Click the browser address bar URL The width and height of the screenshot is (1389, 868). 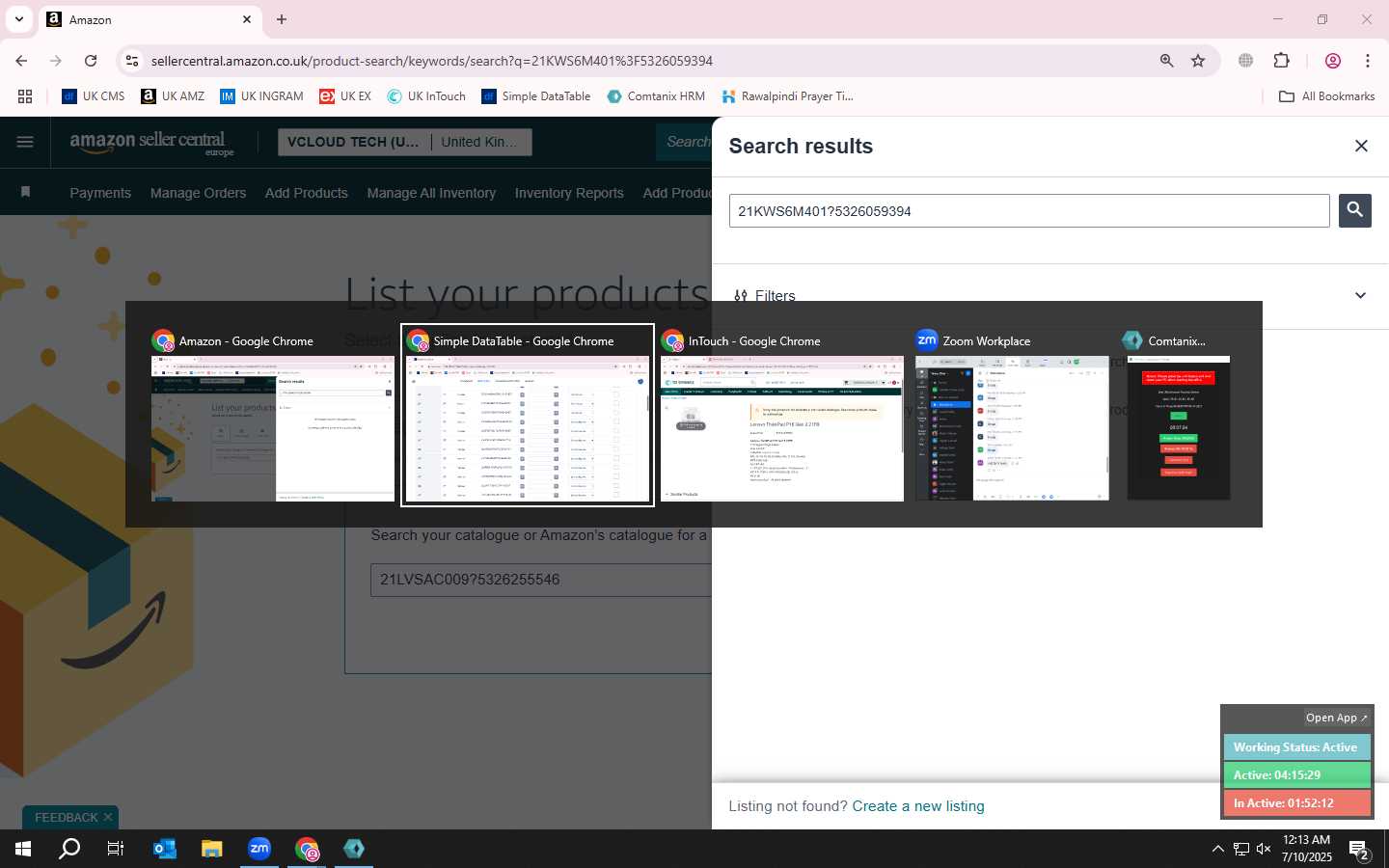432,61
